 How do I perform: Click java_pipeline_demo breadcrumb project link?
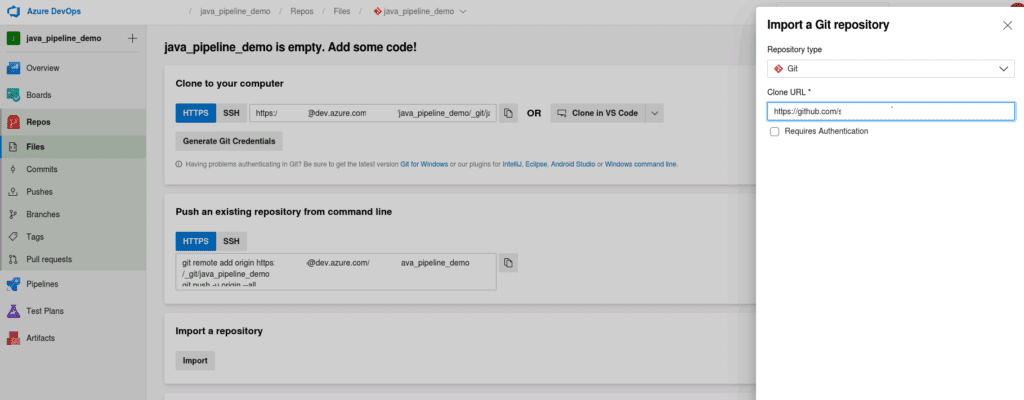pos(236,11)
